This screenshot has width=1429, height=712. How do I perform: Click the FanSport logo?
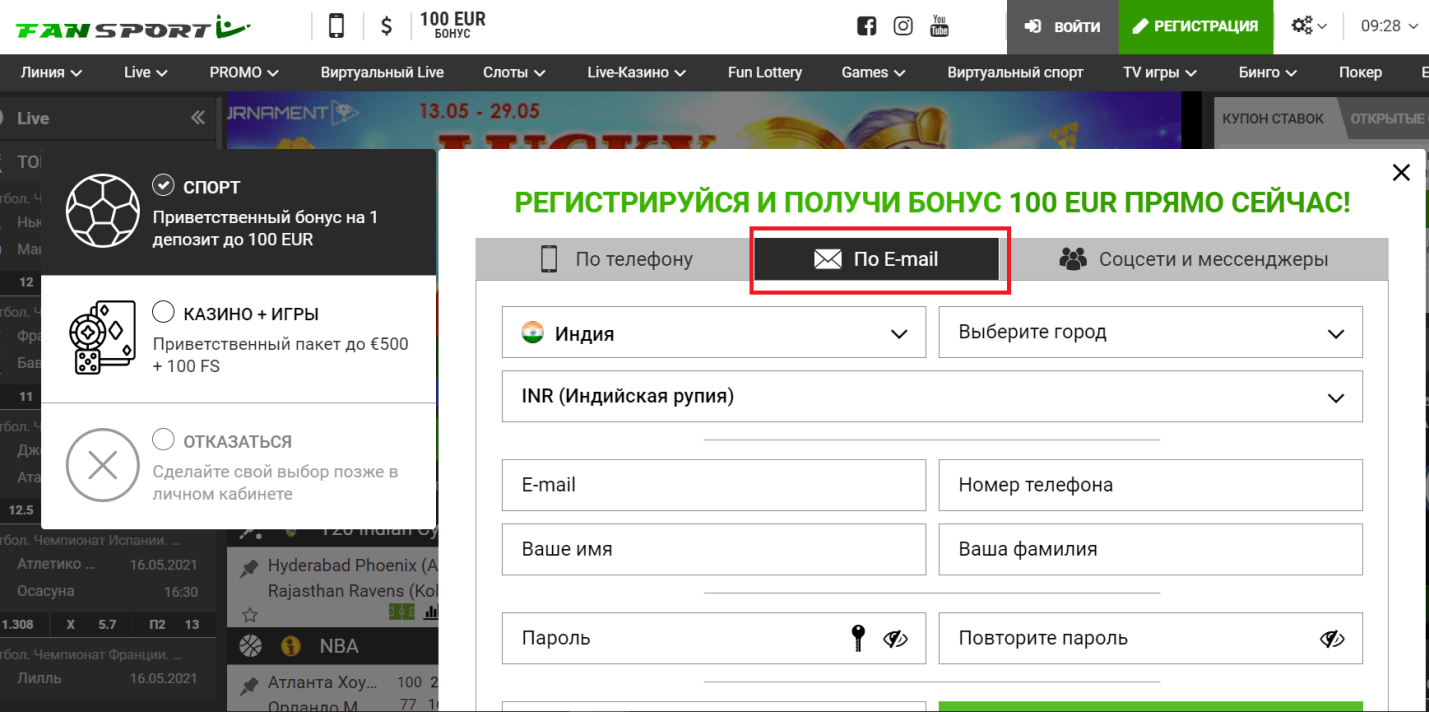[x=133, y=27]
